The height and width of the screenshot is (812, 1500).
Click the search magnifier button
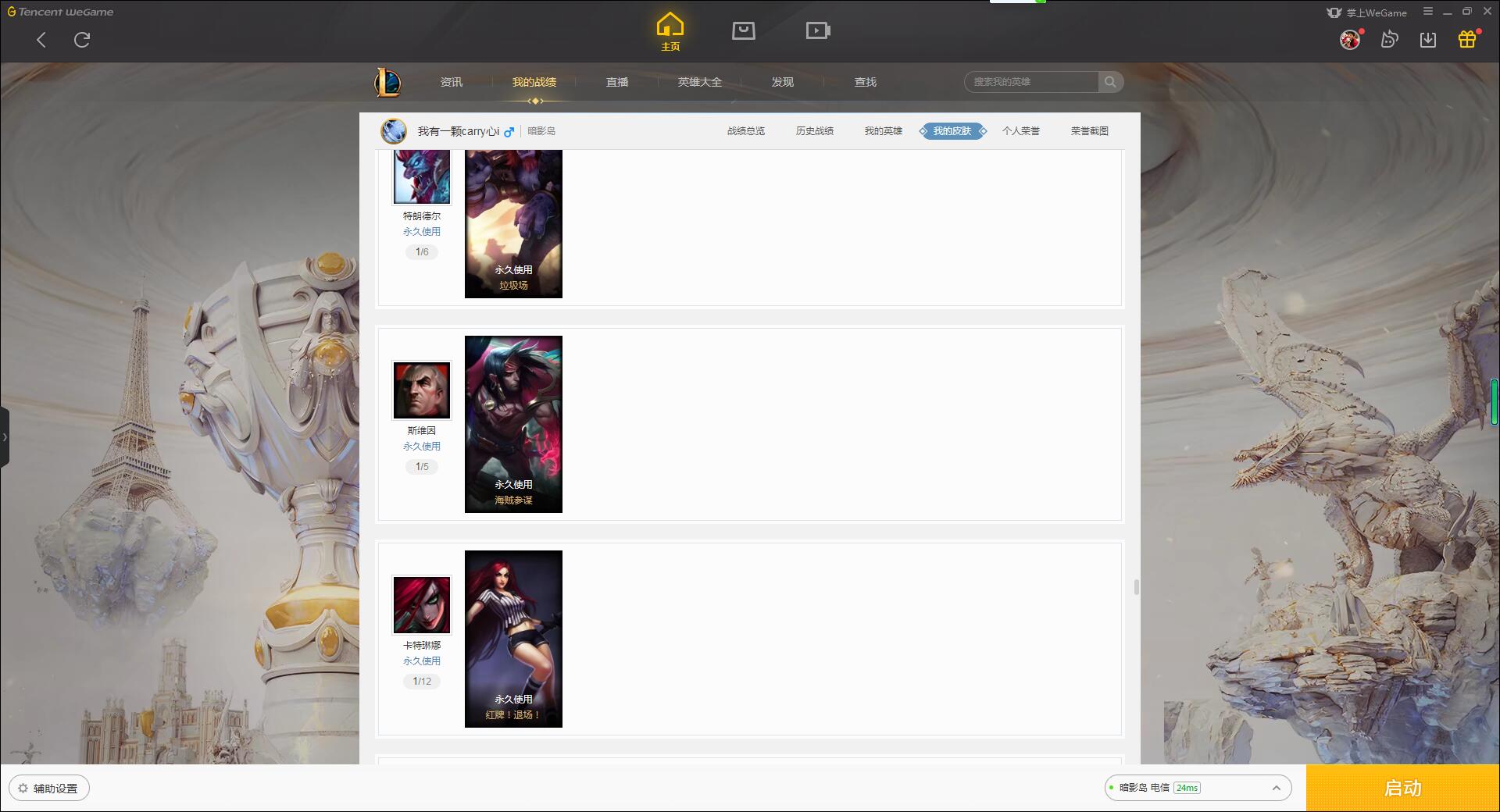coord(1110,82)
